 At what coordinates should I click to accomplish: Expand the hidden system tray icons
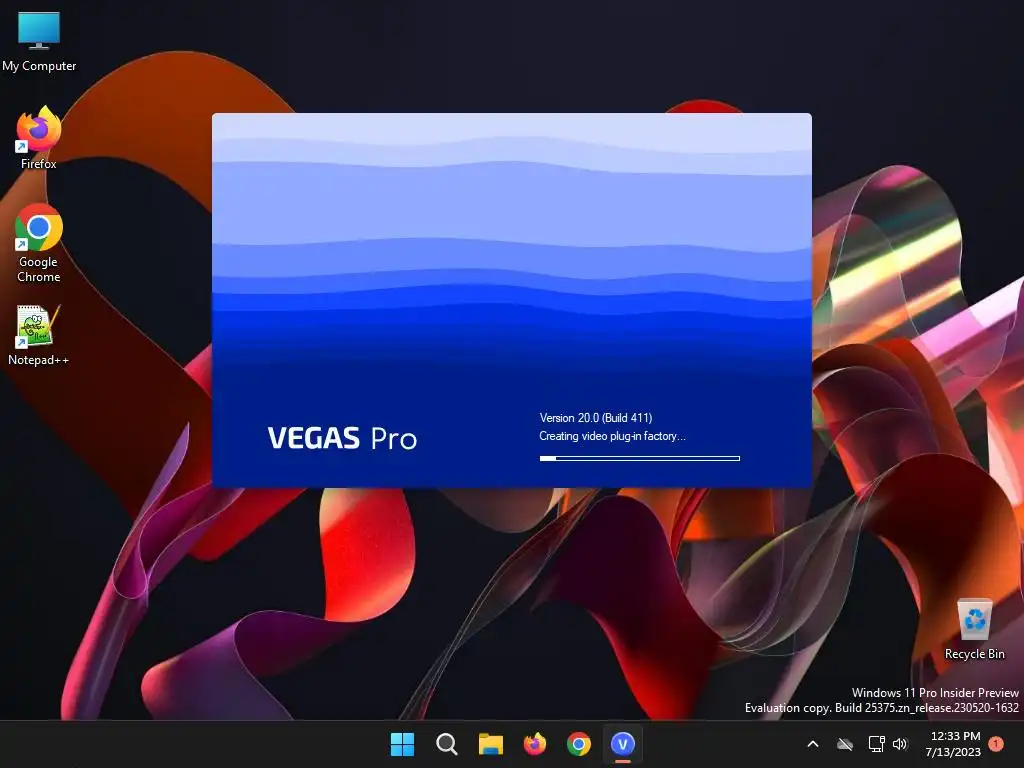[813, 744]
